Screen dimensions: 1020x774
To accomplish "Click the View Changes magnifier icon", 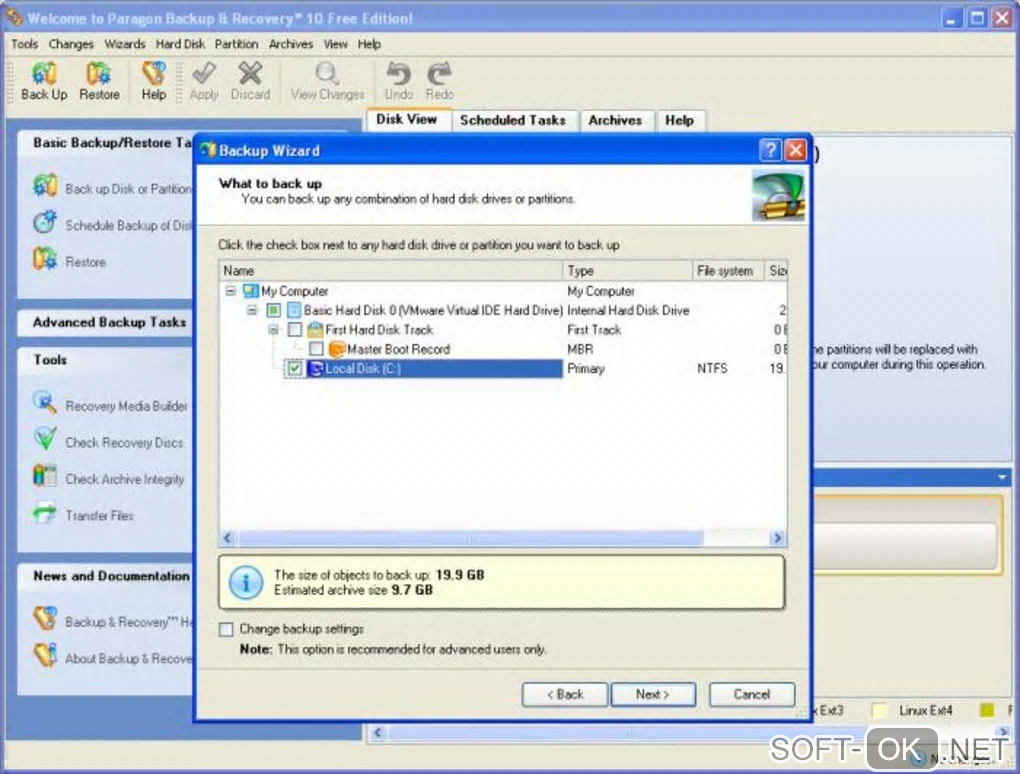I will [327, 73].
